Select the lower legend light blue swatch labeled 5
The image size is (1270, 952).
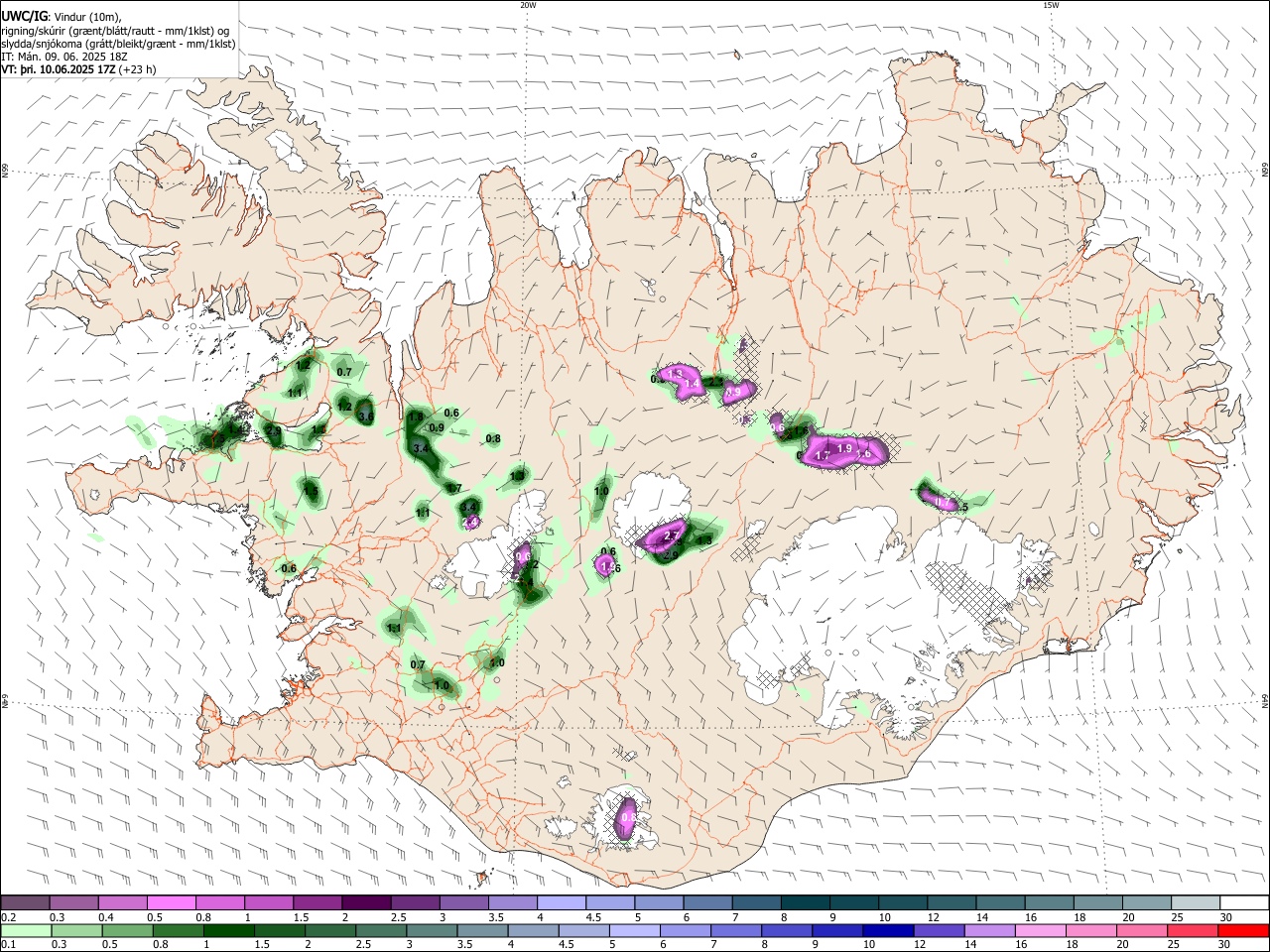point(635,930)
